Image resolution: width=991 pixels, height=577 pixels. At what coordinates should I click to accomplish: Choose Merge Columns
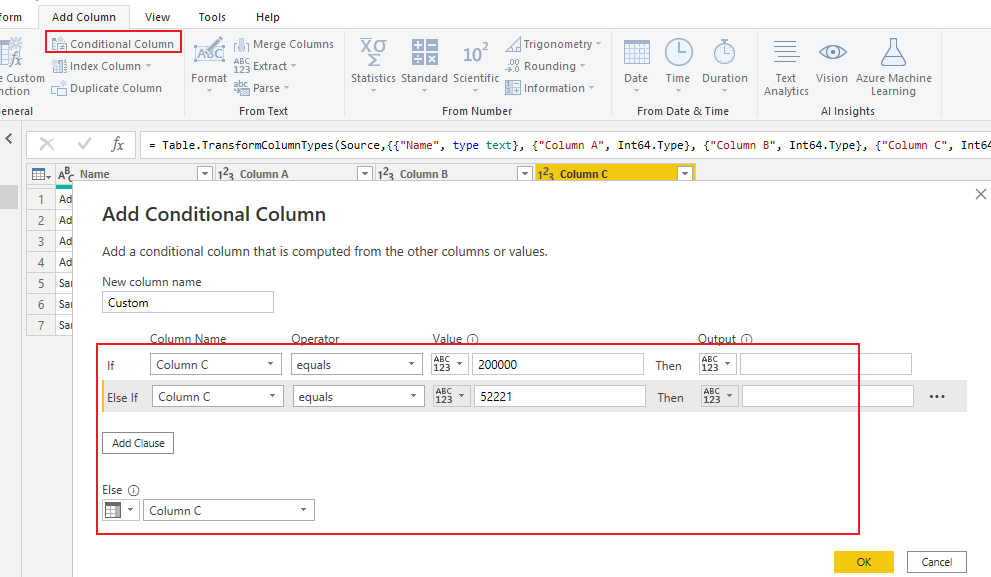(x=283, y=44)
